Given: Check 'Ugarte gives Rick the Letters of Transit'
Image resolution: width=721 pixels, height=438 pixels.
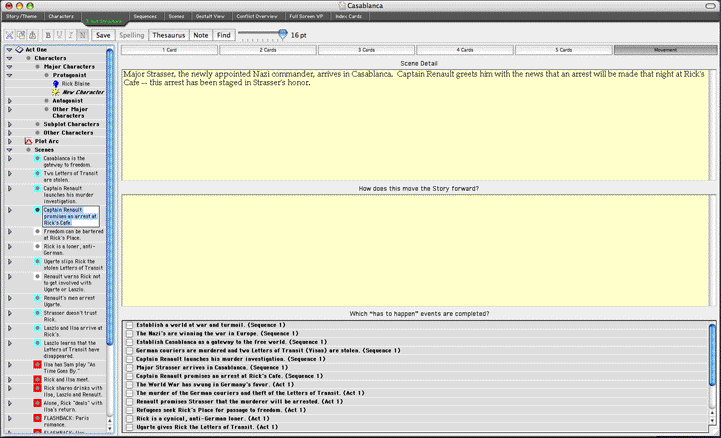Looking at the screenshot, I should point(129,427).
